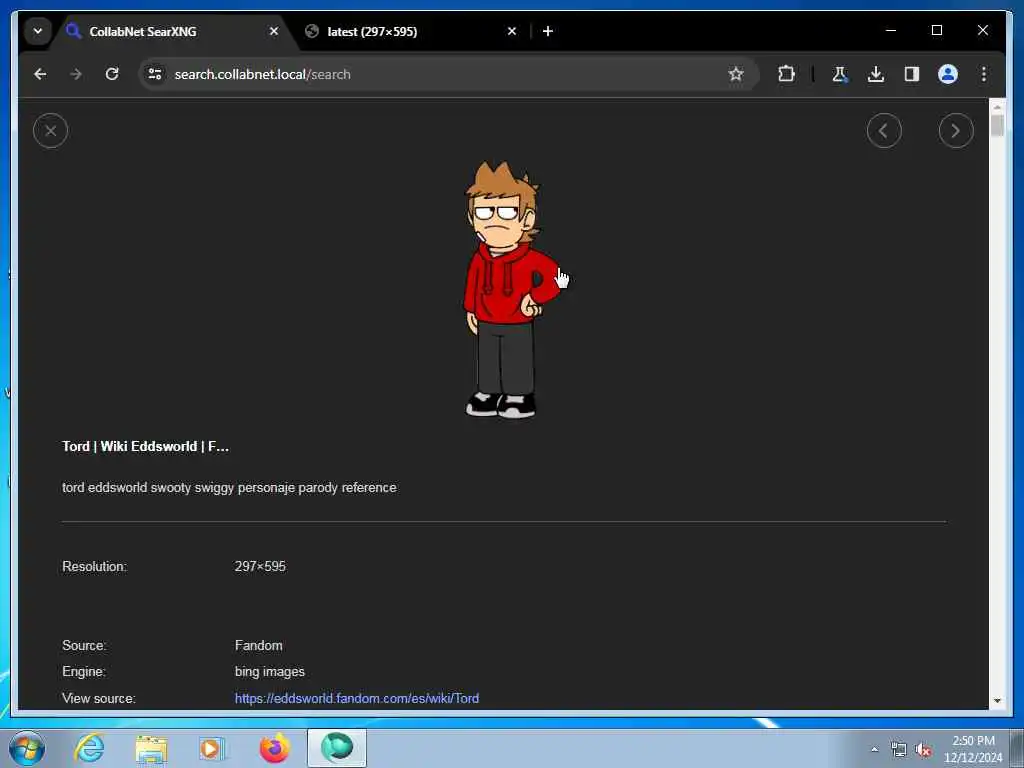Go to the next image result
This screenshot has height=768, width=1024.
[955, 131]
